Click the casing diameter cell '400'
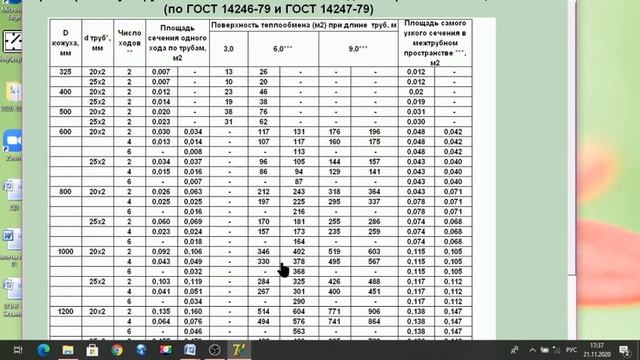Image resolution: width=640 pixels, height=360 pixels. 65,92
